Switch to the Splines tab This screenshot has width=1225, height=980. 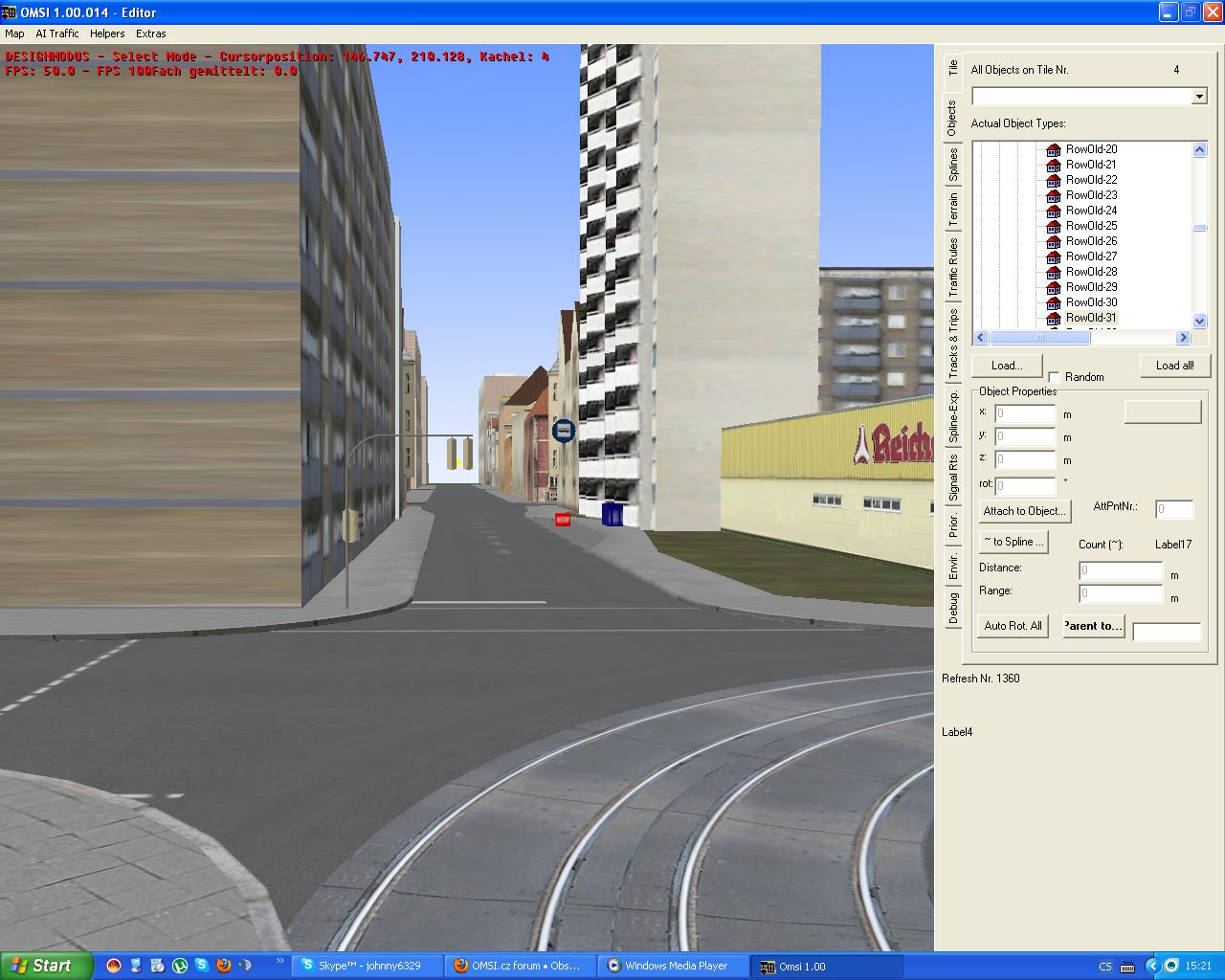click(953, 165)
